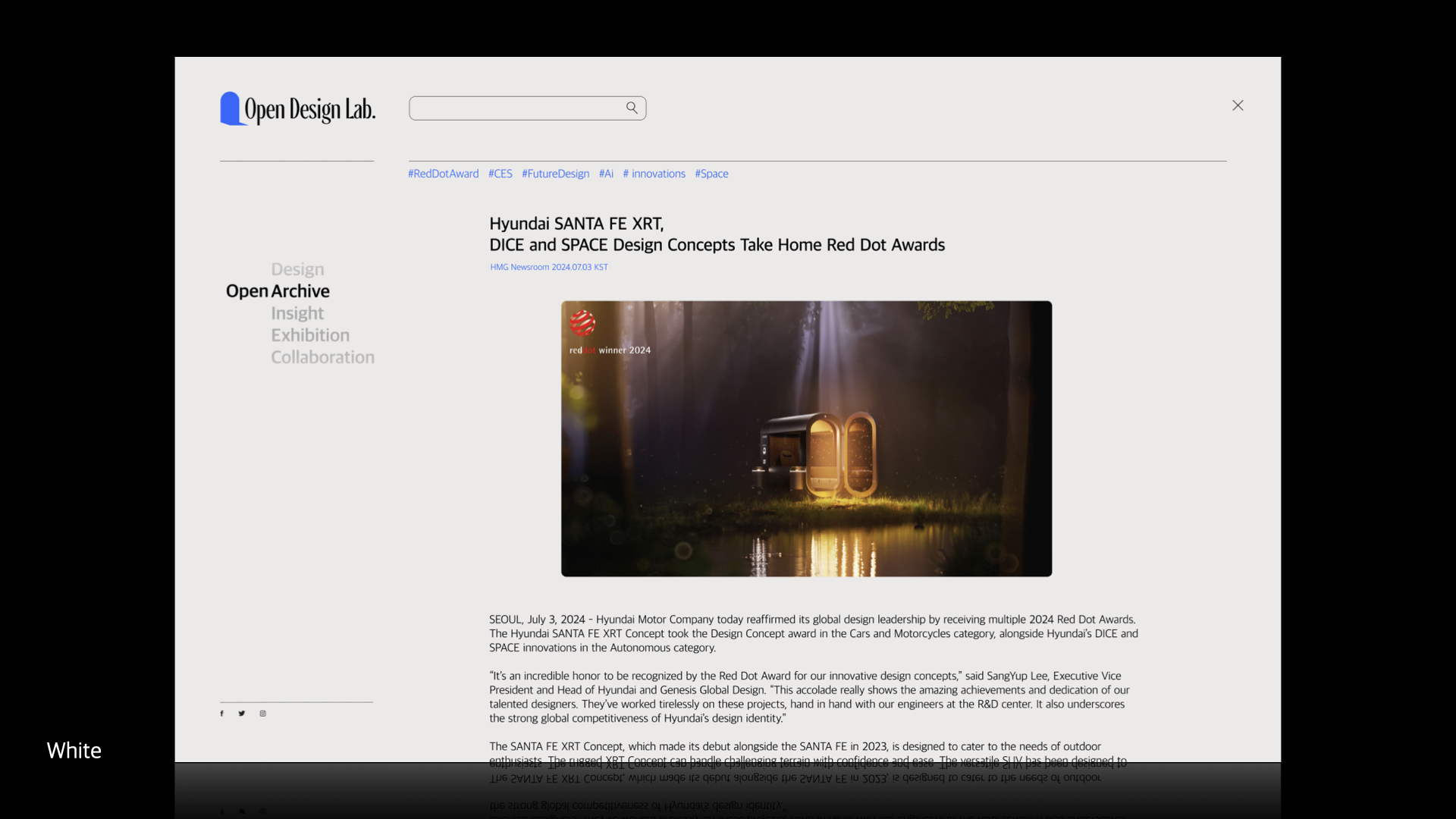This screenshot has width=1456, height=819.
Task: Filter by #Ai tag
Action: point(607,174)
